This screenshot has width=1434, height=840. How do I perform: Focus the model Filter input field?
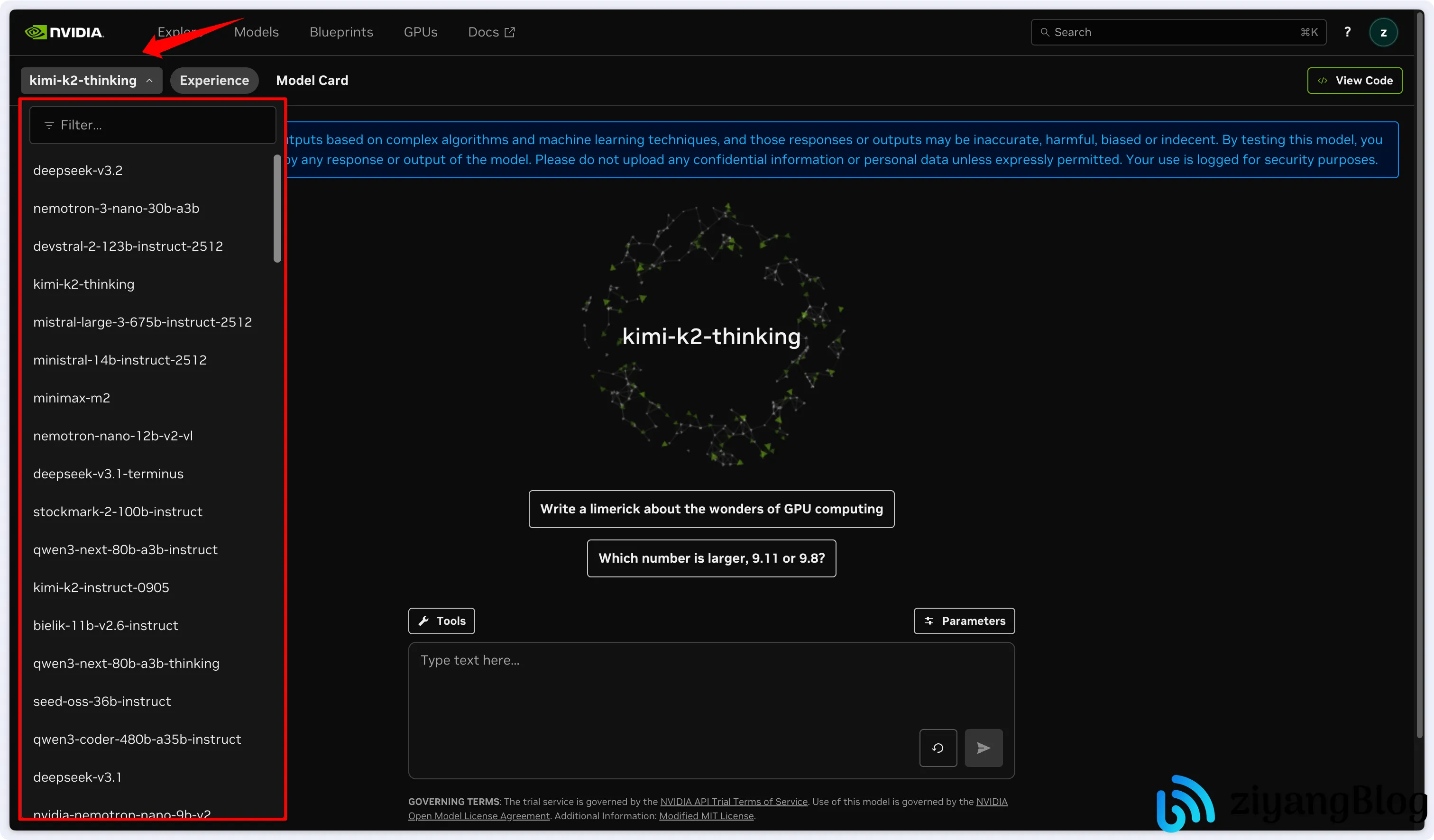(153, 125)
